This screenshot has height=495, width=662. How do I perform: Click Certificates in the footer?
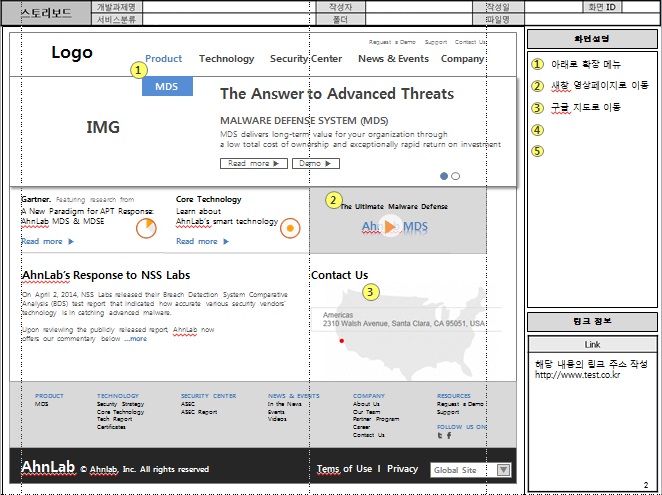[x=111, y=427]
